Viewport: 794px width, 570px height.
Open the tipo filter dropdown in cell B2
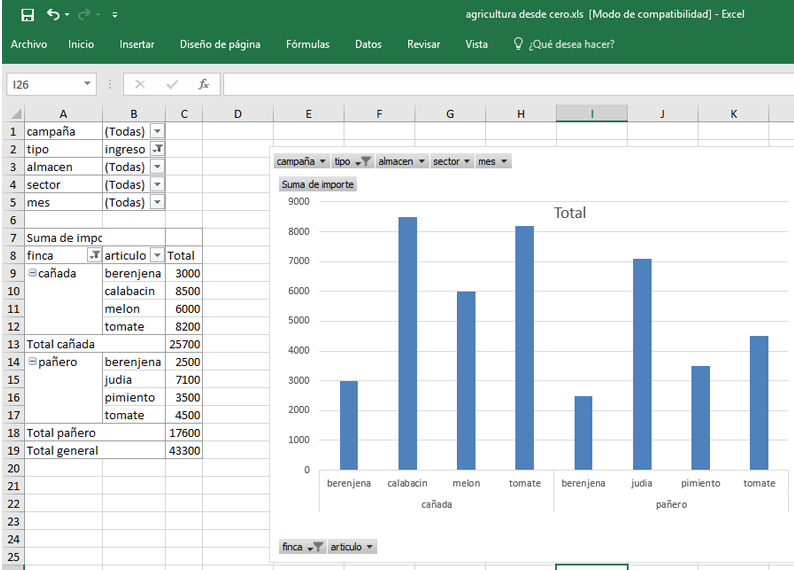[x=157, y=149]
